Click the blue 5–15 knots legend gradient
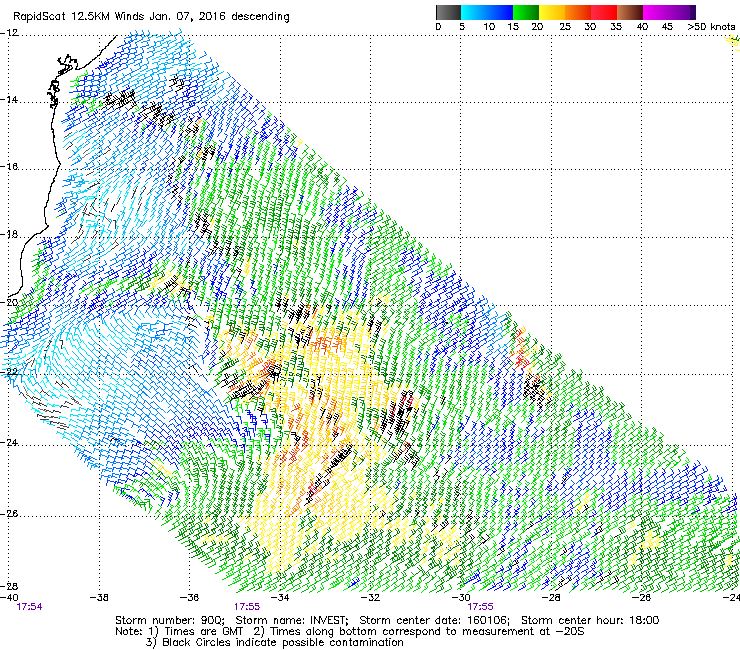 point(487,12)
